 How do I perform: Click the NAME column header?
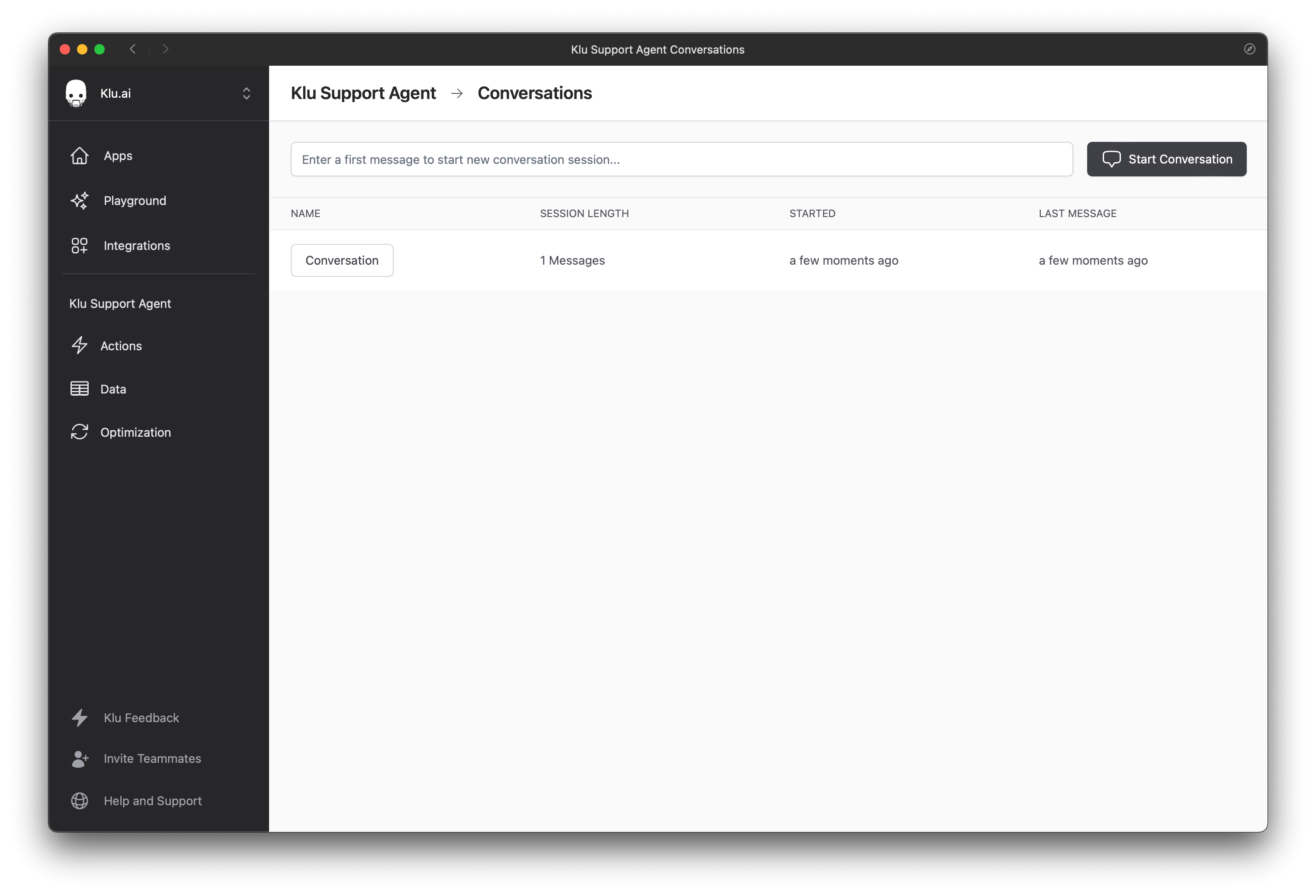(305, 213)
